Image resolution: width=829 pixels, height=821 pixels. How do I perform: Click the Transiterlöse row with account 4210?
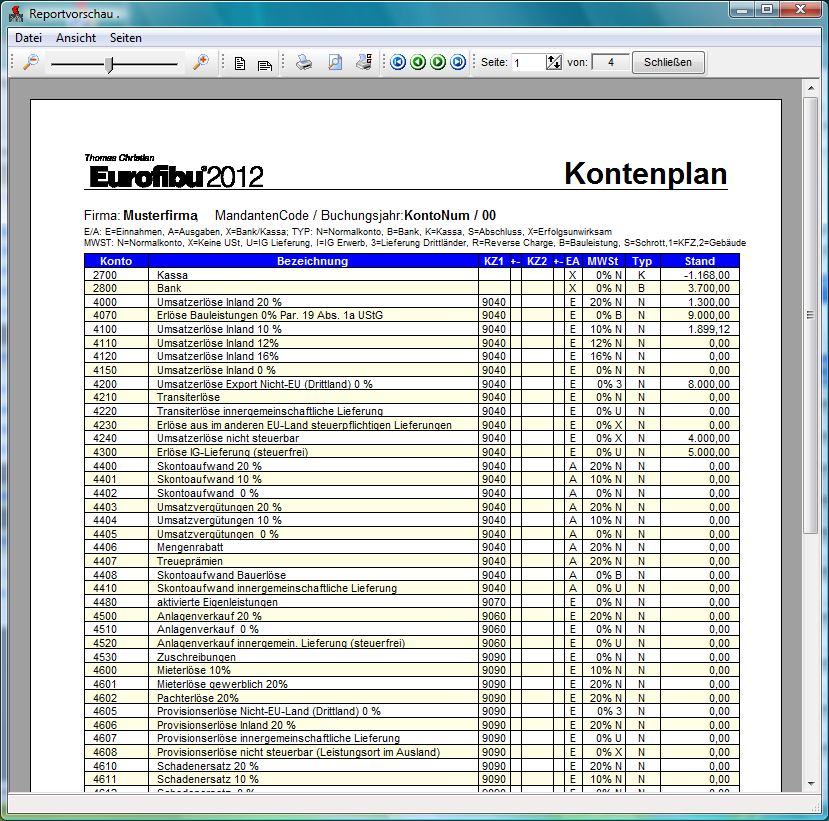pyautogui.click(x=188, y=398)
